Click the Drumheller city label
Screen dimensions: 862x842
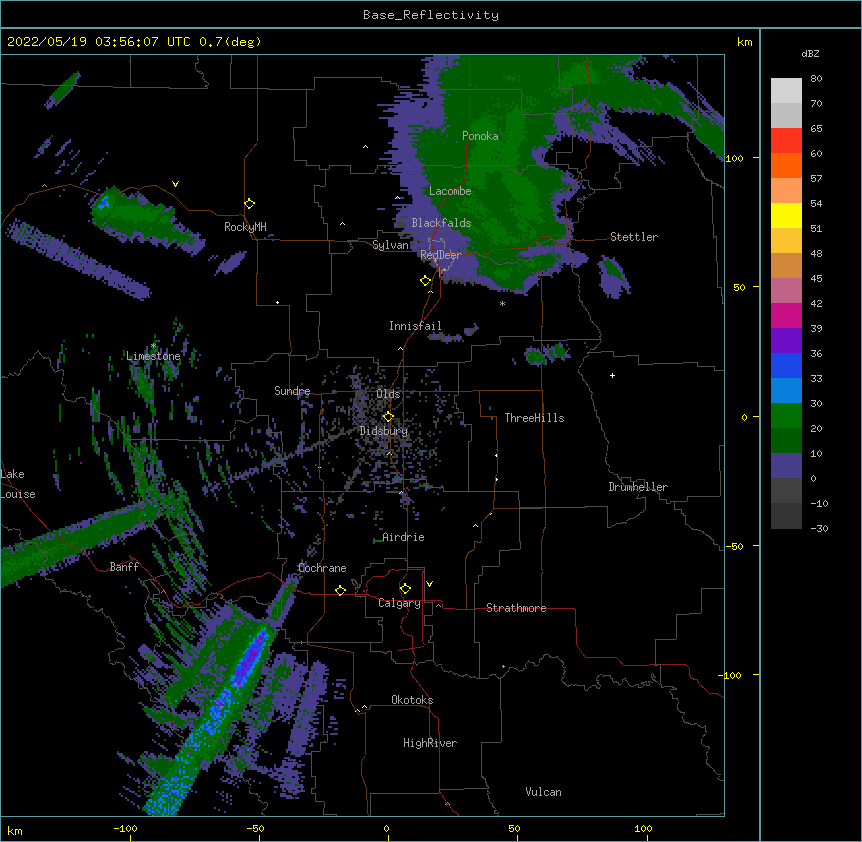click(638, 487)
